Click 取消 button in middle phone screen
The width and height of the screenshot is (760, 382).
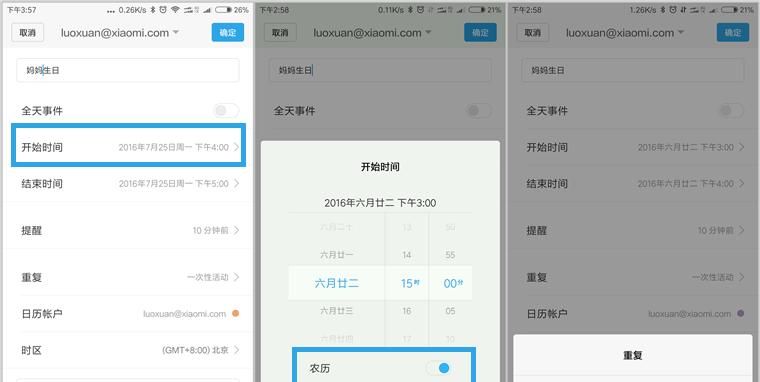pos(280,32)
